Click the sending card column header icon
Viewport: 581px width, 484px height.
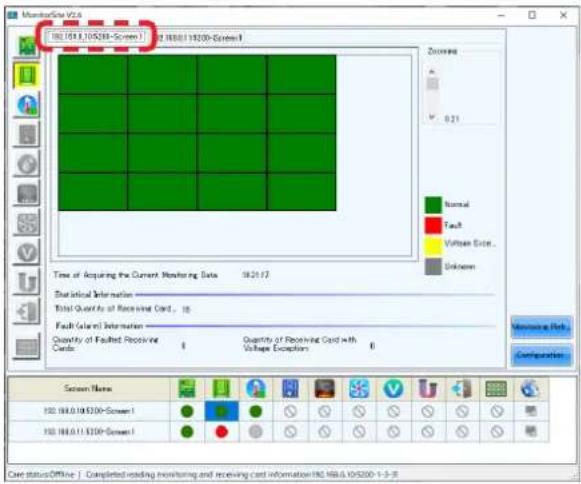[187, 388]
